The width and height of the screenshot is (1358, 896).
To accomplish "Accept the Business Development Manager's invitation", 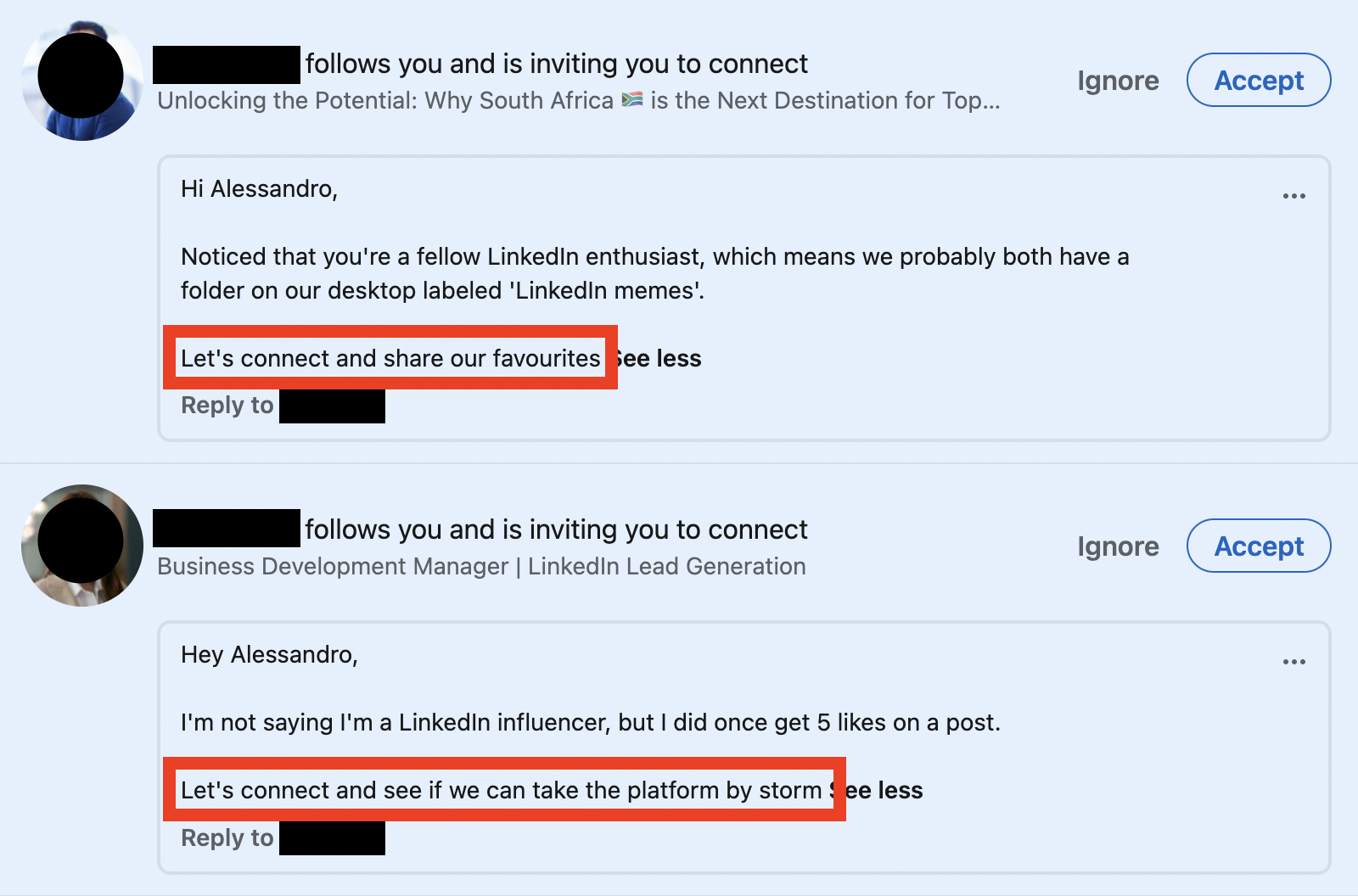I will pyautogui.click(x=1259, y=546).
